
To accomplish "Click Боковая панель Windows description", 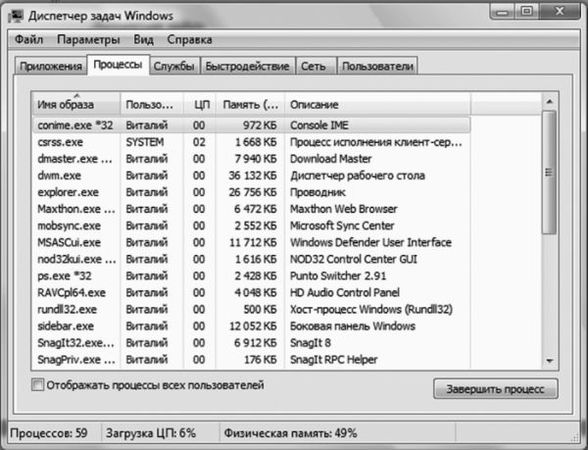I will point(352,326).
